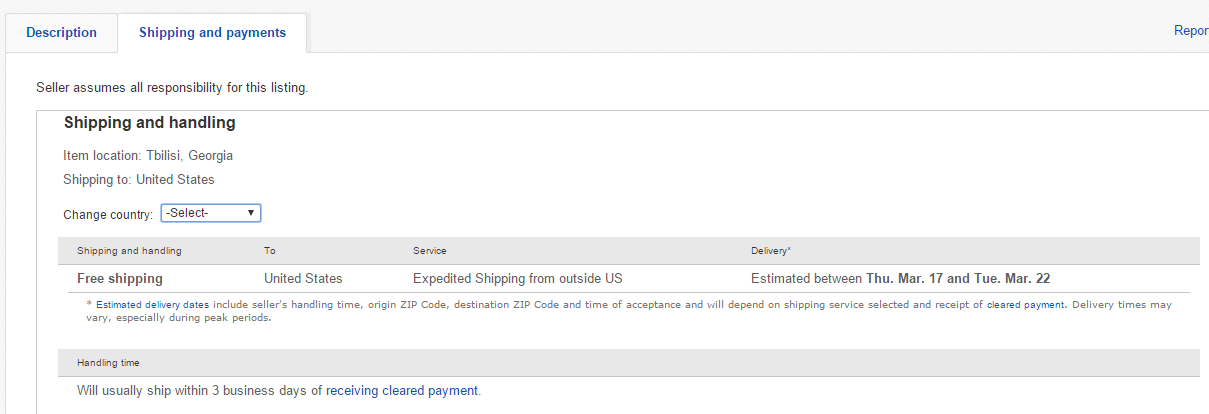Click the To column header

tap(270, 250)
